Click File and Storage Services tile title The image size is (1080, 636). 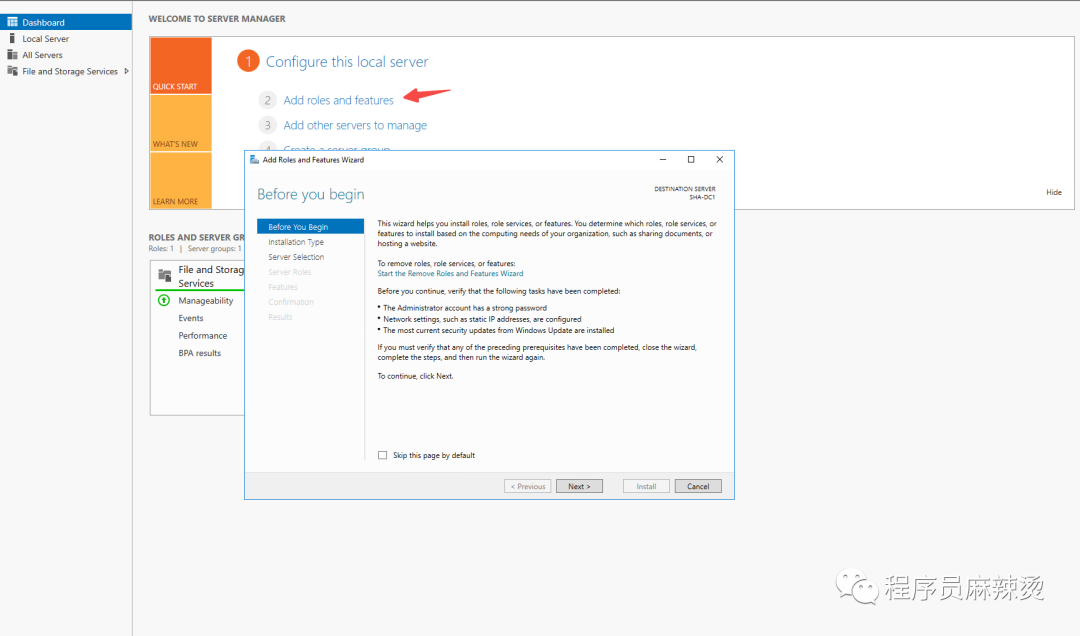click(x=211, y=276)
